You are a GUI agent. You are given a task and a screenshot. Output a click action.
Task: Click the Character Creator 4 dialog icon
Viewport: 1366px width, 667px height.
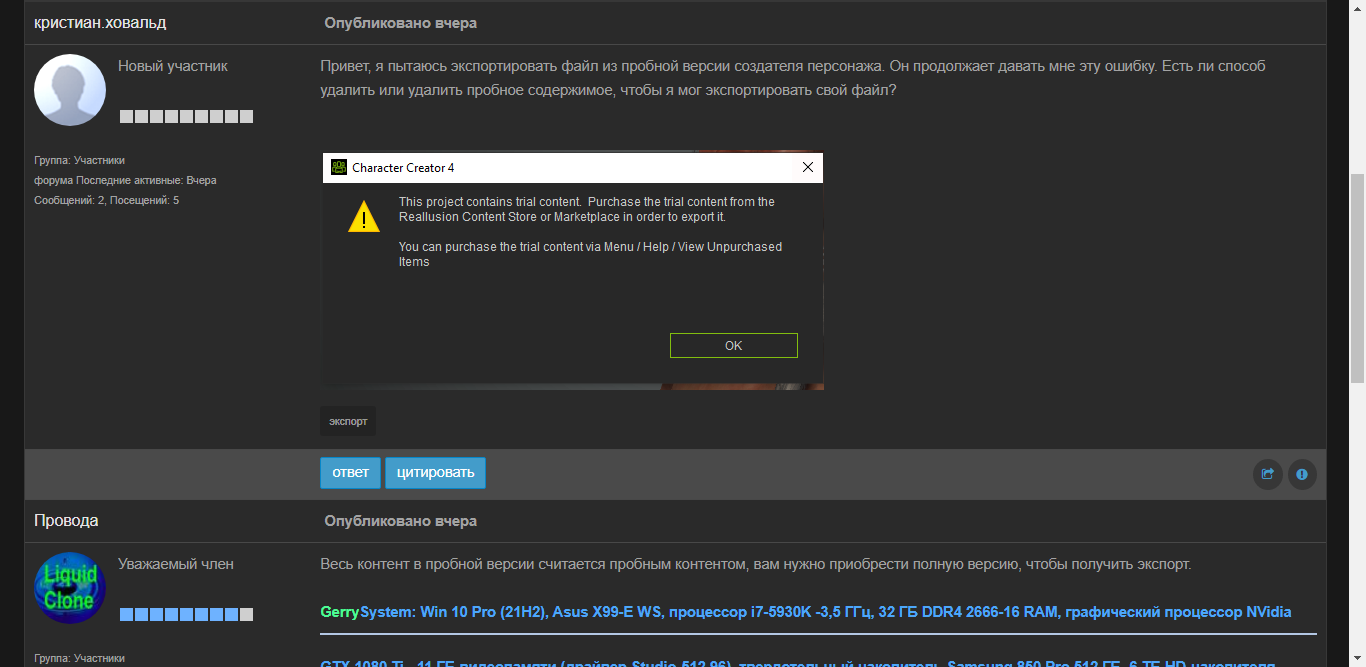click(x=339, y=168)
